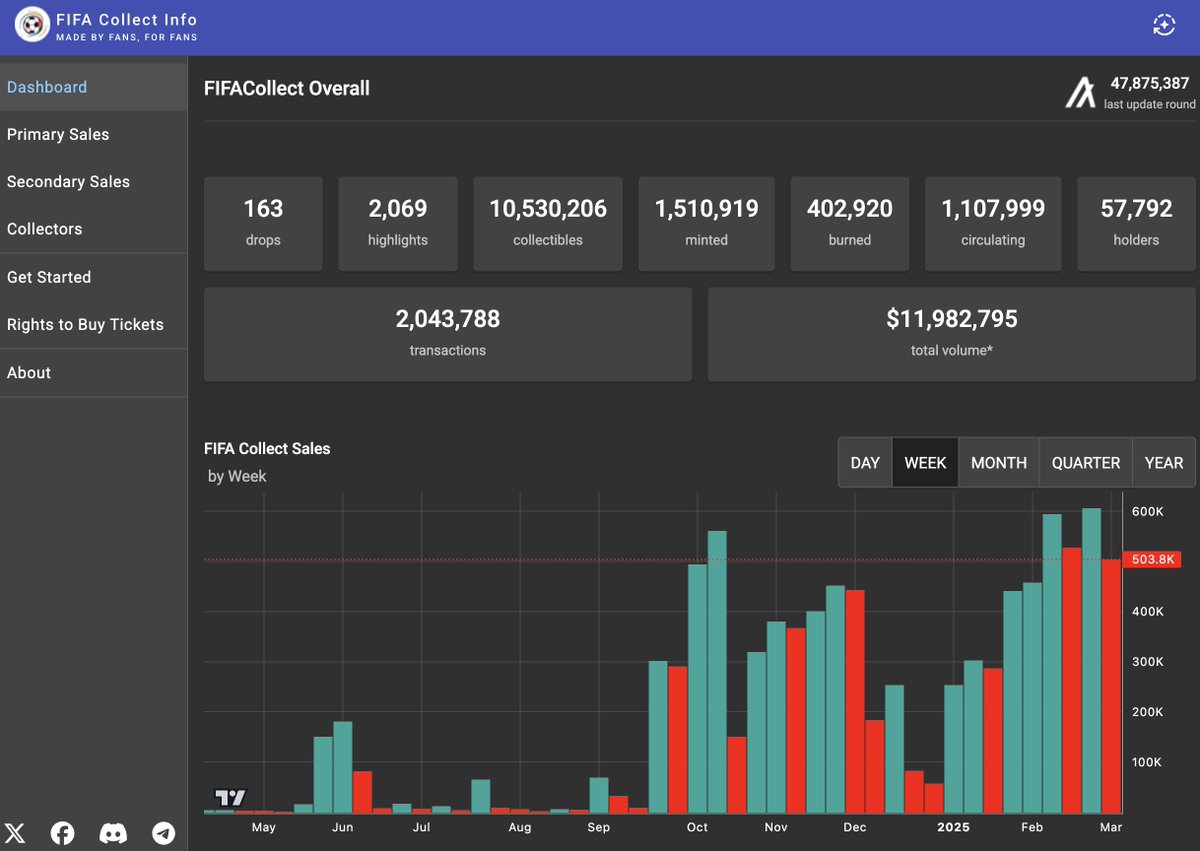Enable MONTH aggregation on the sales chart

[998, 462]
